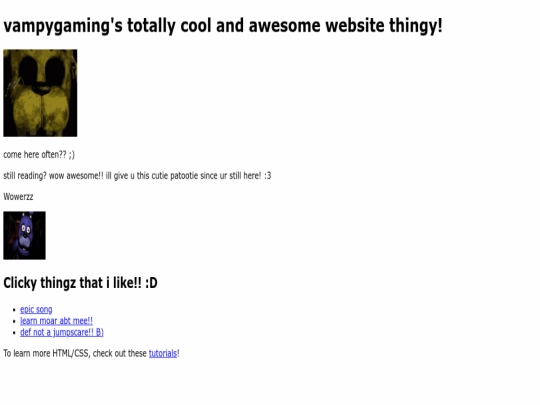Open the "epic song" link
540x405 pixels.
click(x=36, y=310)
